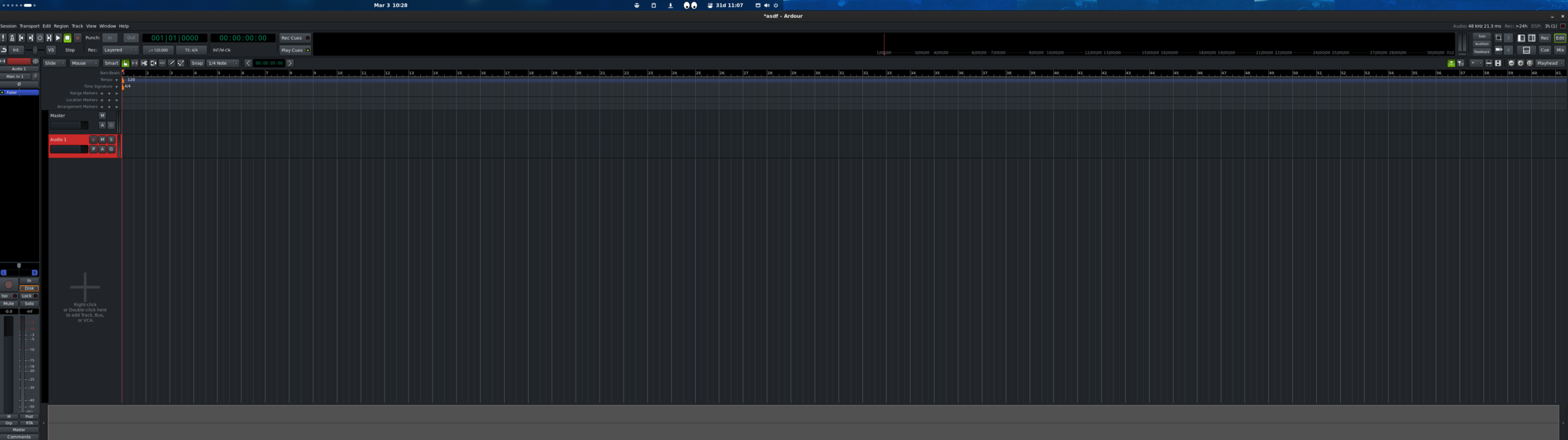Solo the Audio 1 track (S)
The height and width of the screenshot is (440, 1568).
coord(111,140)
